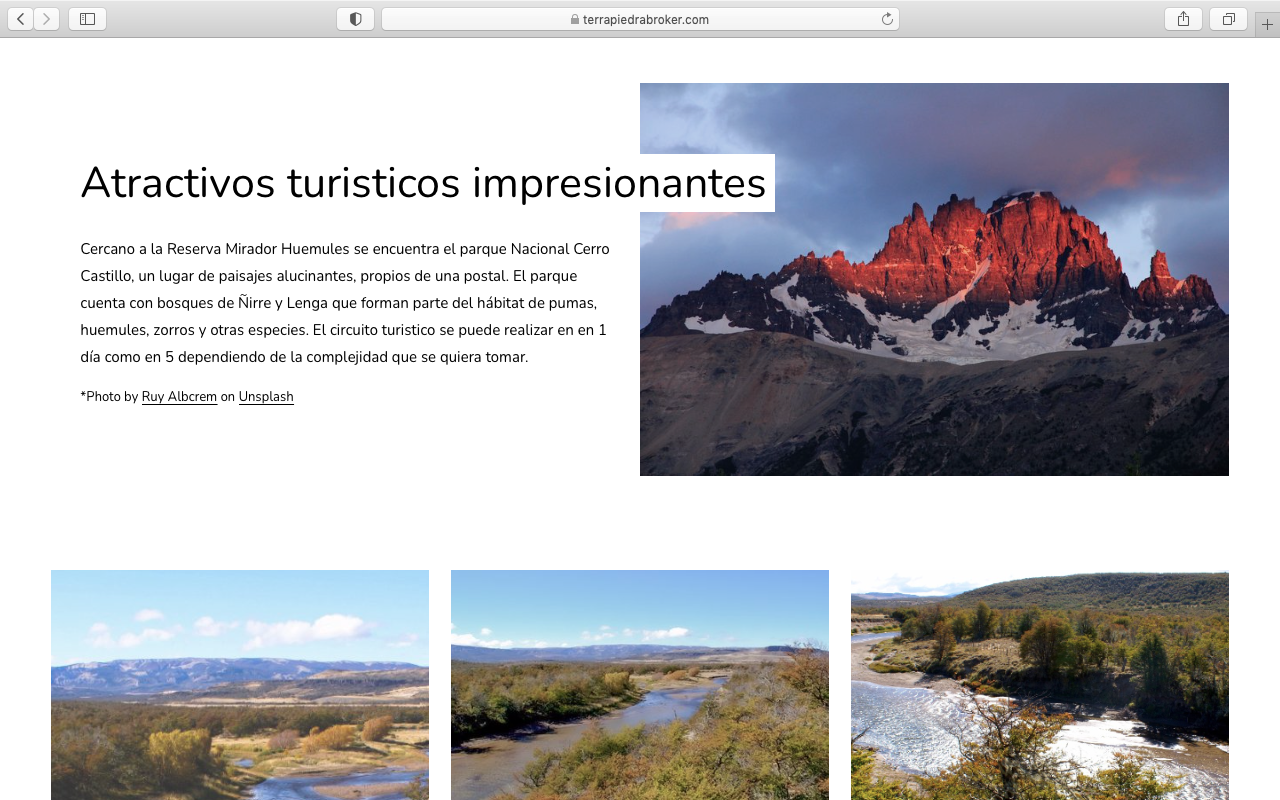Viewport: 1280px width, 800px height.
Task: Open the river rapids photo with autumn trees
Action: point(1040,685)
